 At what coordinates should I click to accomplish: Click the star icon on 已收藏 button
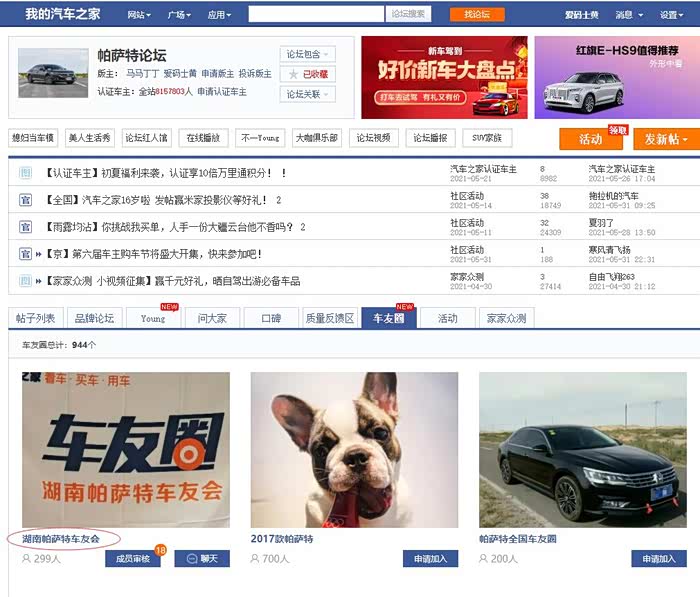293,75
